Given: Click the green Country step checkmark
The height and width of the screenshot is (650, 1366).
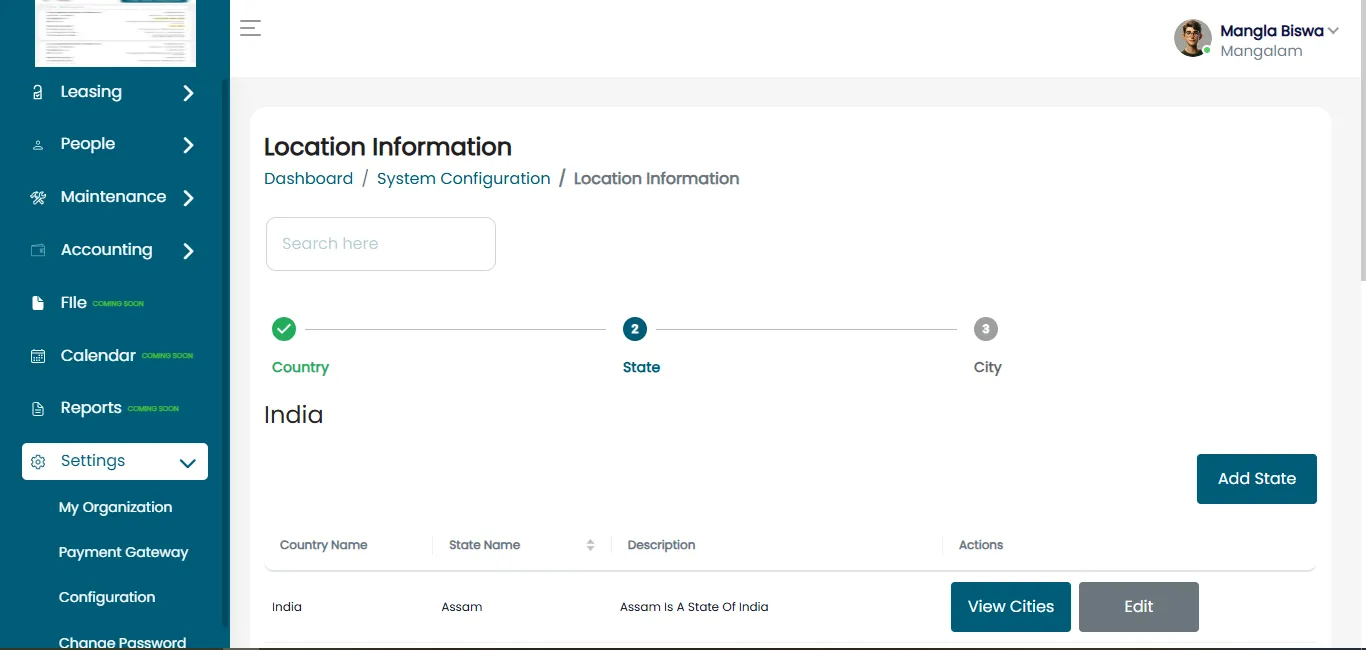Looking at the screenshot, I should coord(284,329).
